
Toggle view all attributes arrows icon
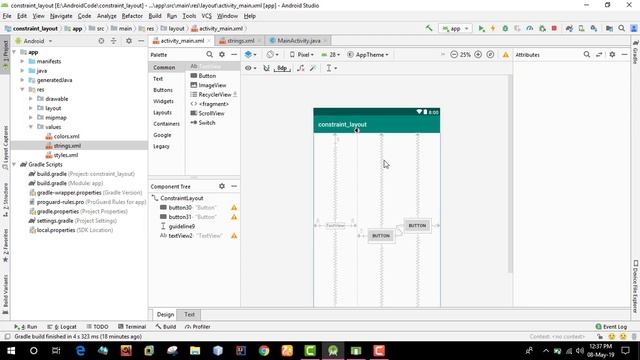pyautogui.click(x=599, y=54)
